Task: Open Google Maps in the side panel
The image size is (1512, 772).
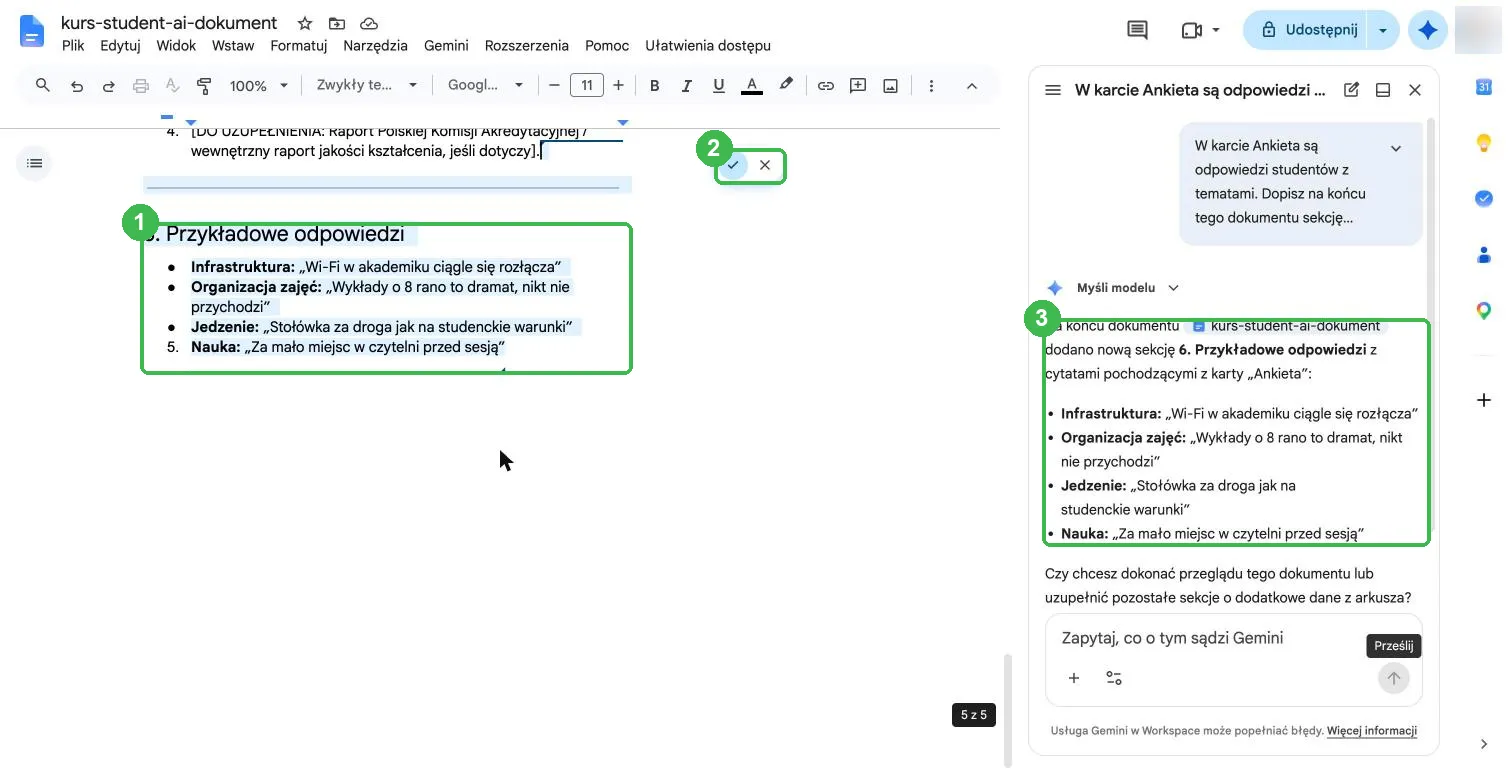Action: coord(1484,311)
